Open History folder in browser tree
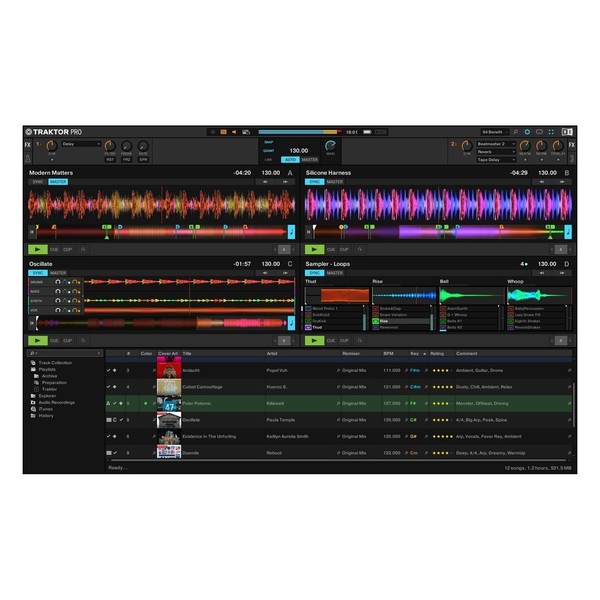Viewport: 600px width, 600px height. click(46, 416)
